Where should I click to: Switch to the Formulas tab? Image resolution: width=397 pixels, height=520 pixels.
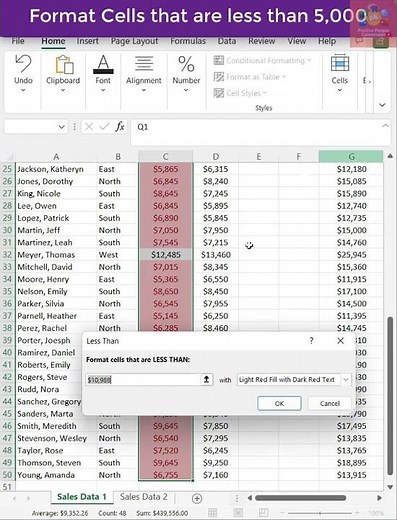tap(188, 41)
